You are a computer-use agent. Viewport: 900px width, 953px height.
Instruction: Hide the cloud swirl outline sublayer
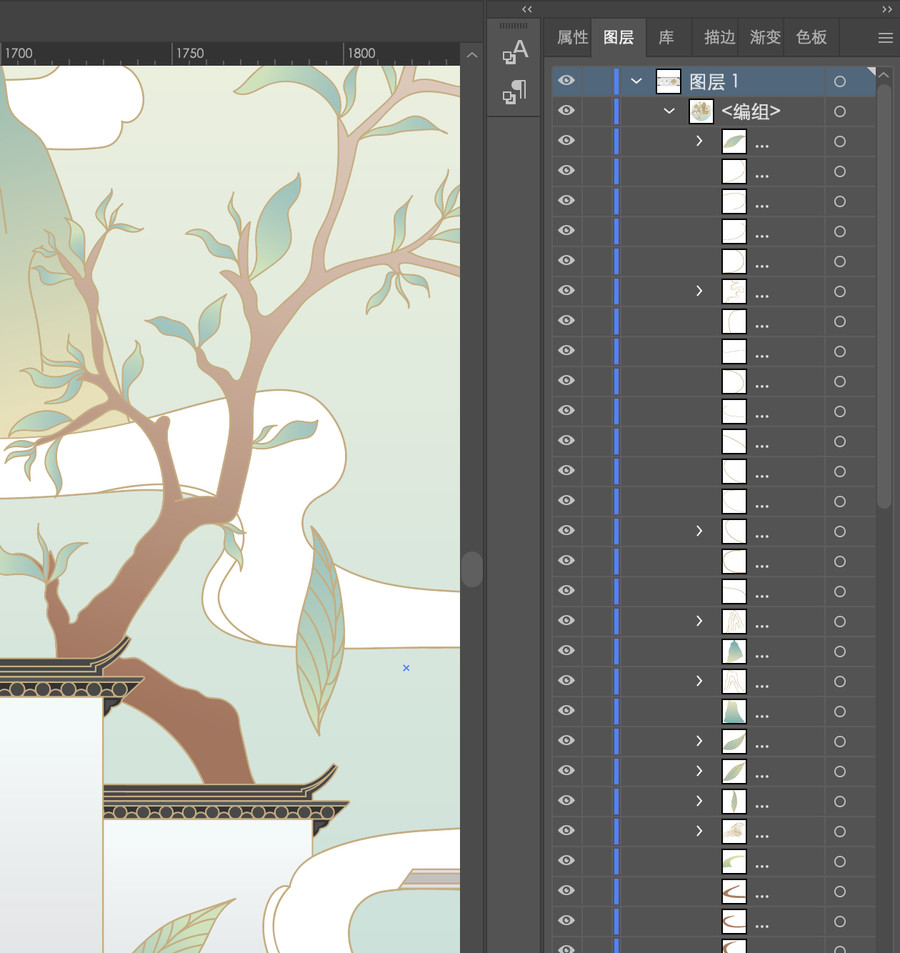pos(566,291)
